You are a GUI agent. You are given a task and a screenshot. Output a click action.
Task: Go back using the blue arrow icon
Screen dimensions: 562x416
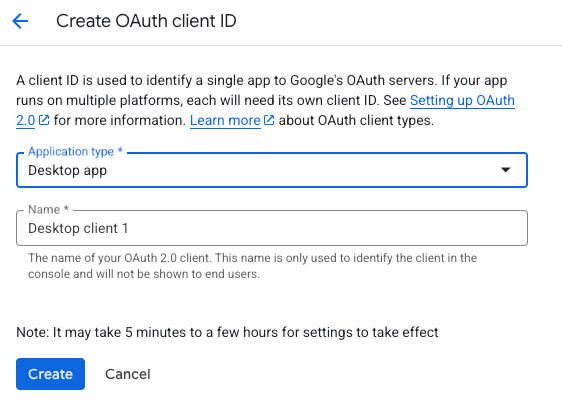20,21
